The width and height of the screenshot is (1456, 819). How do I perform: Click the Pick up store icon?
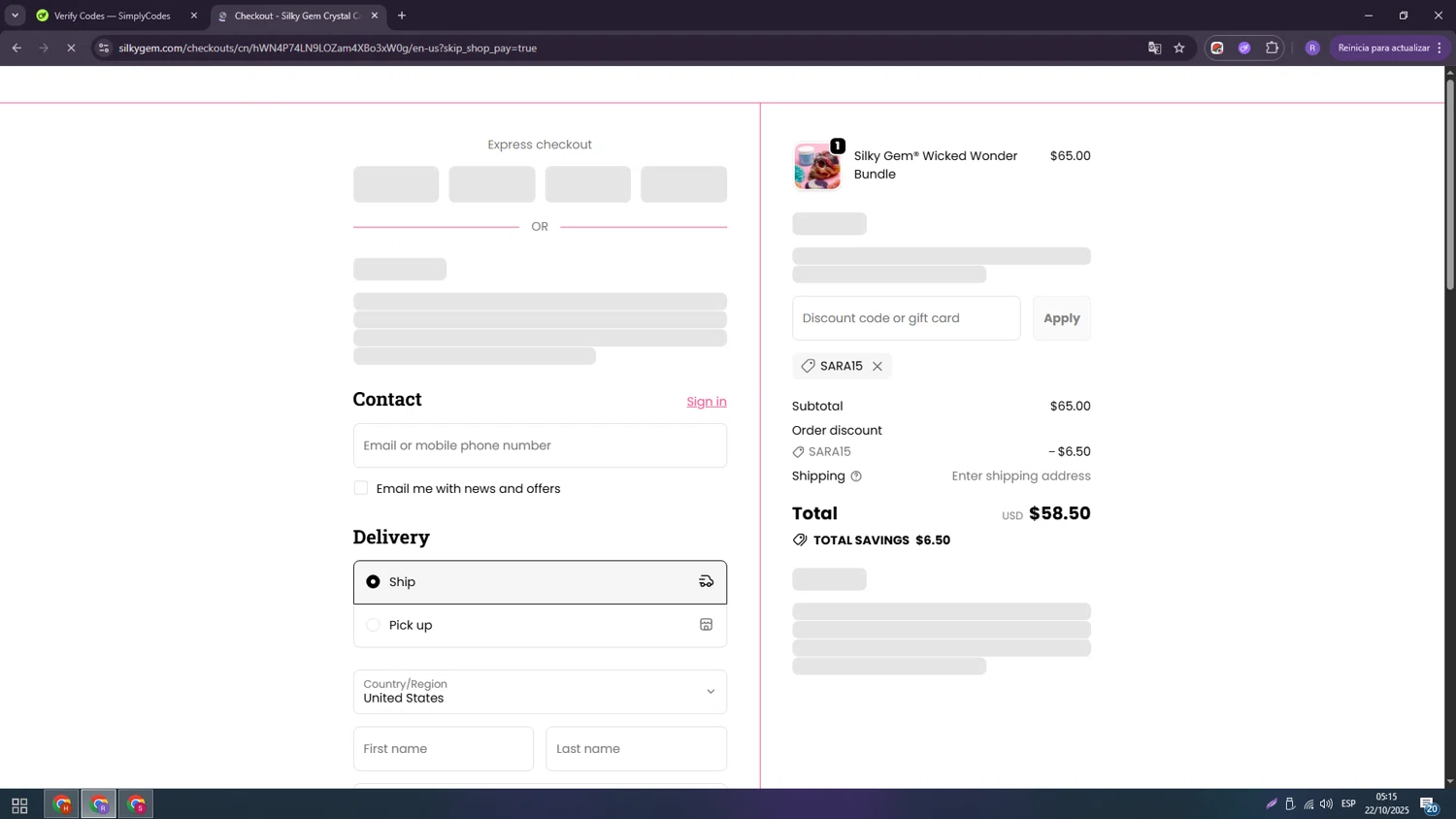pyautogui.click(x=706, y=625)
